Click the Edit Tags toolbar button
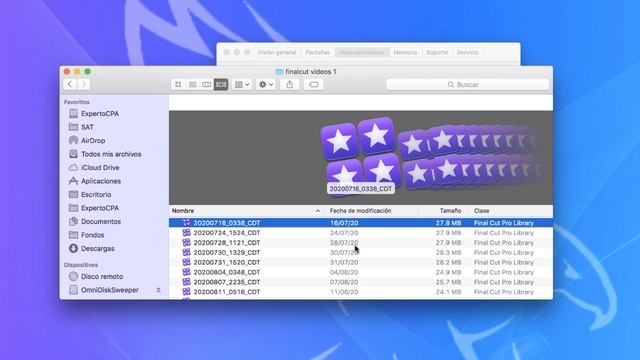The image size is (640, 360). coord(313,84)
